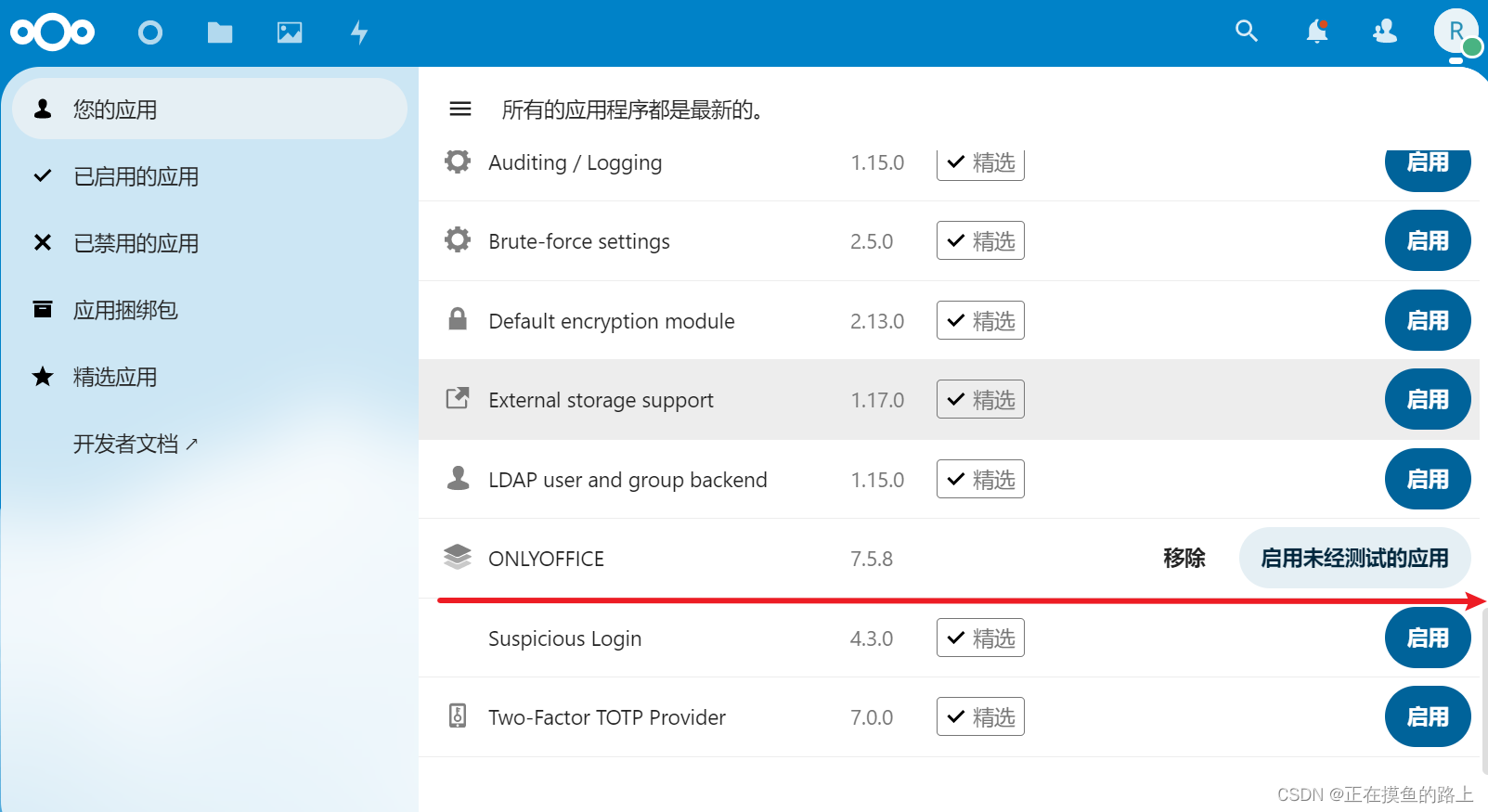Open the Activity lightning icon
Screen dimensions: 1488x812
coord(359,32)
